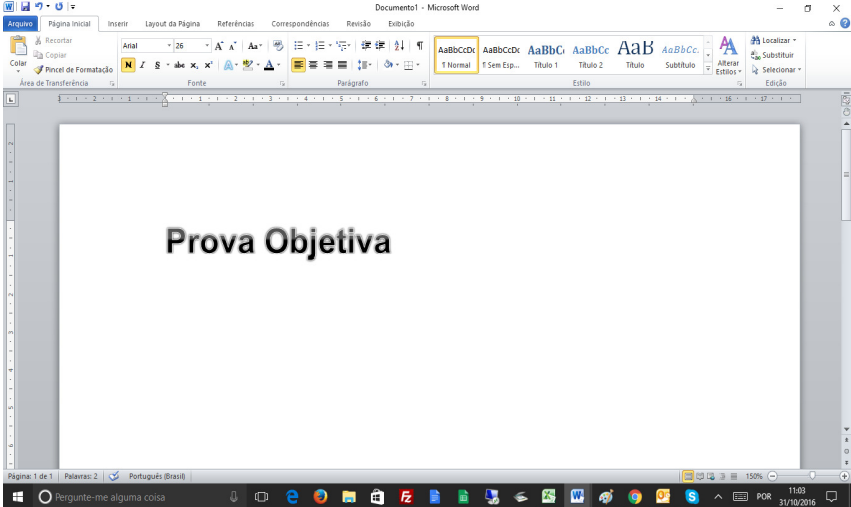Switch to Correspondências tab

pyautogui.click(x=300, y=24)
